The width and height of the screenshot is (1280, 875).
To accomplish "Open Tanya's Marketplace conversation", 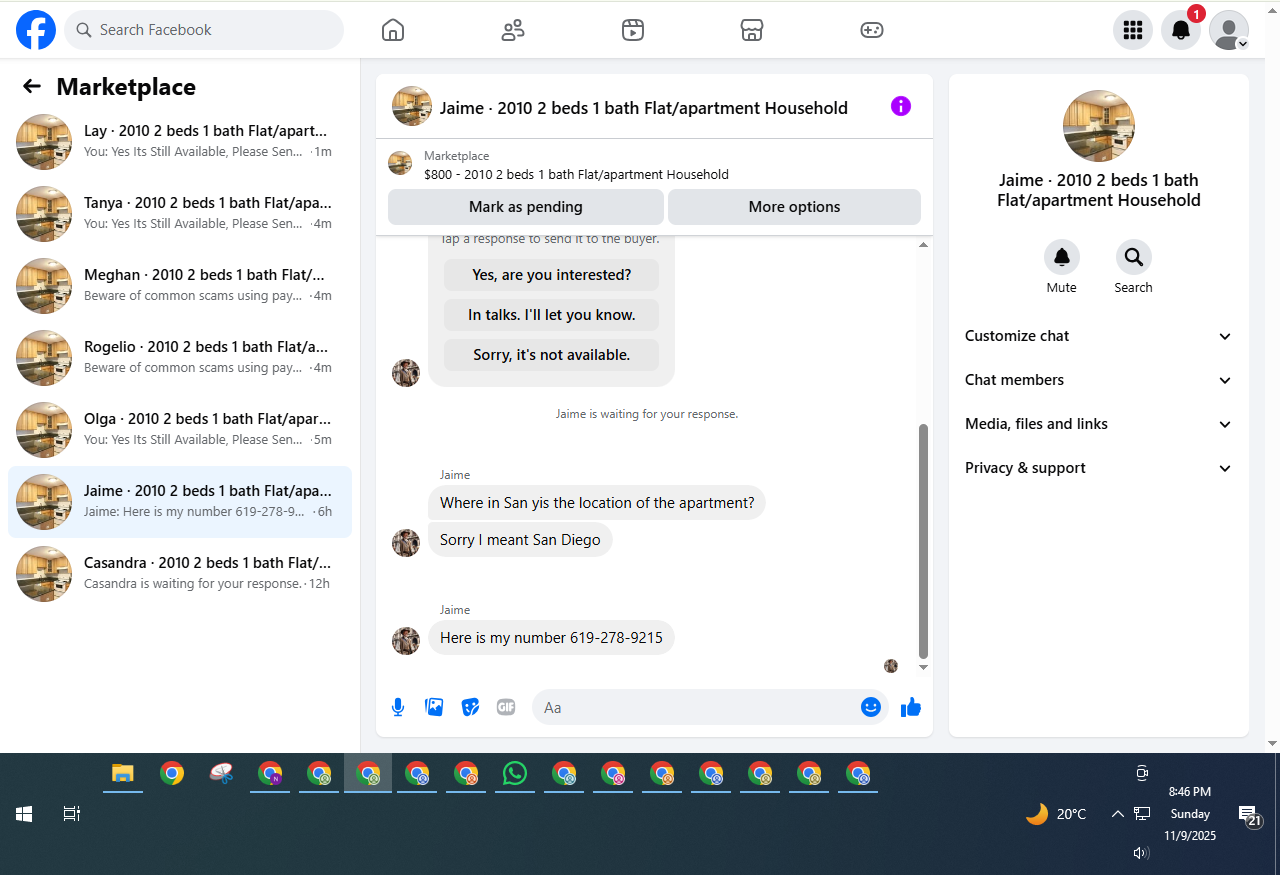I will pyautogui.click(x=180, y=214).
